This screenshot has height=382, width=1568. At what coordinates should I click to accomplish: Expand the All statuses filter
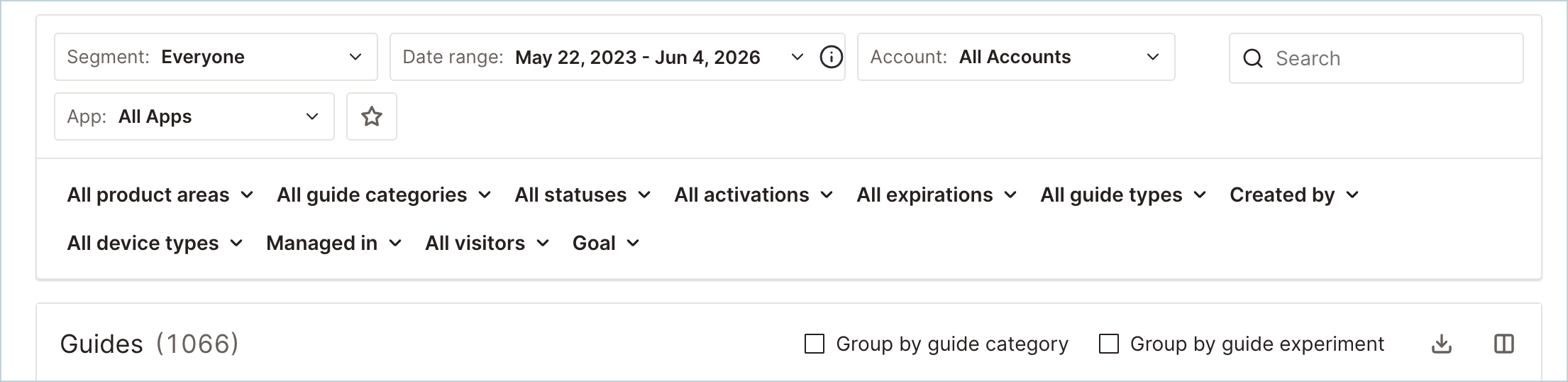click(583, 195)
